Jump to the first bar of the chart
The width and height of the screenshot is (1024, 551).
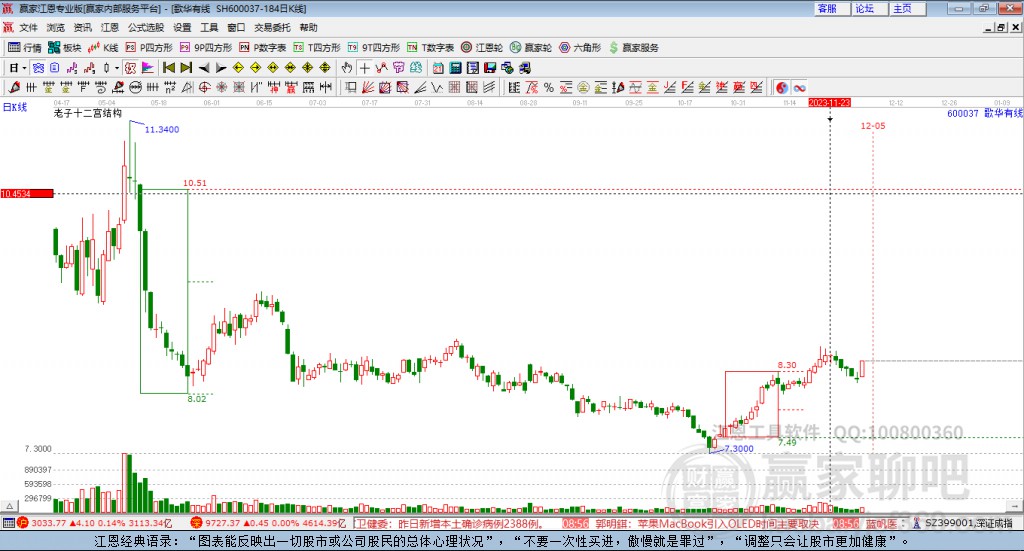(168, 68)
